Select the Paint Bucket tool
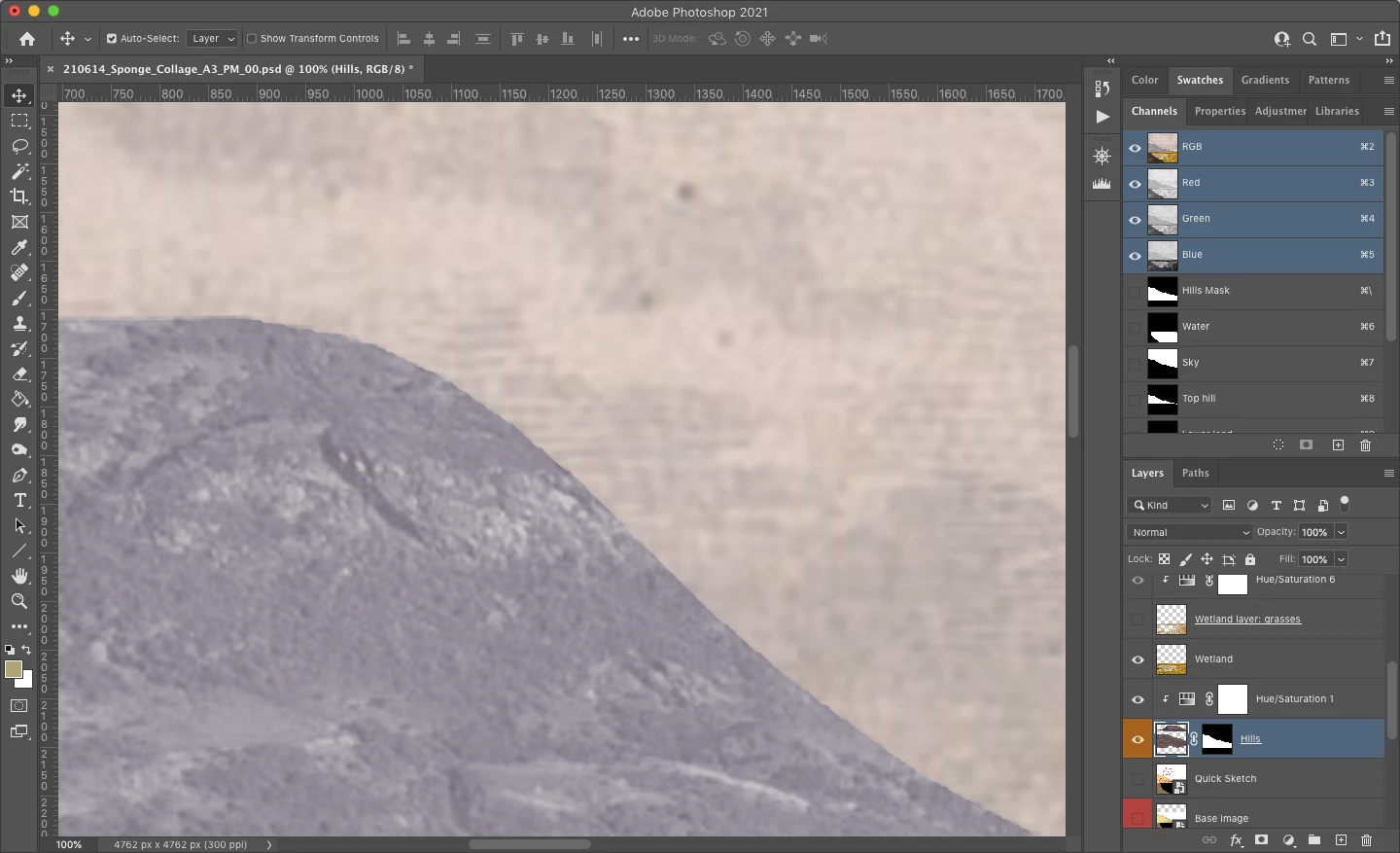The image size is (1400, 853). pyautogui.click(x=19, y=399)
